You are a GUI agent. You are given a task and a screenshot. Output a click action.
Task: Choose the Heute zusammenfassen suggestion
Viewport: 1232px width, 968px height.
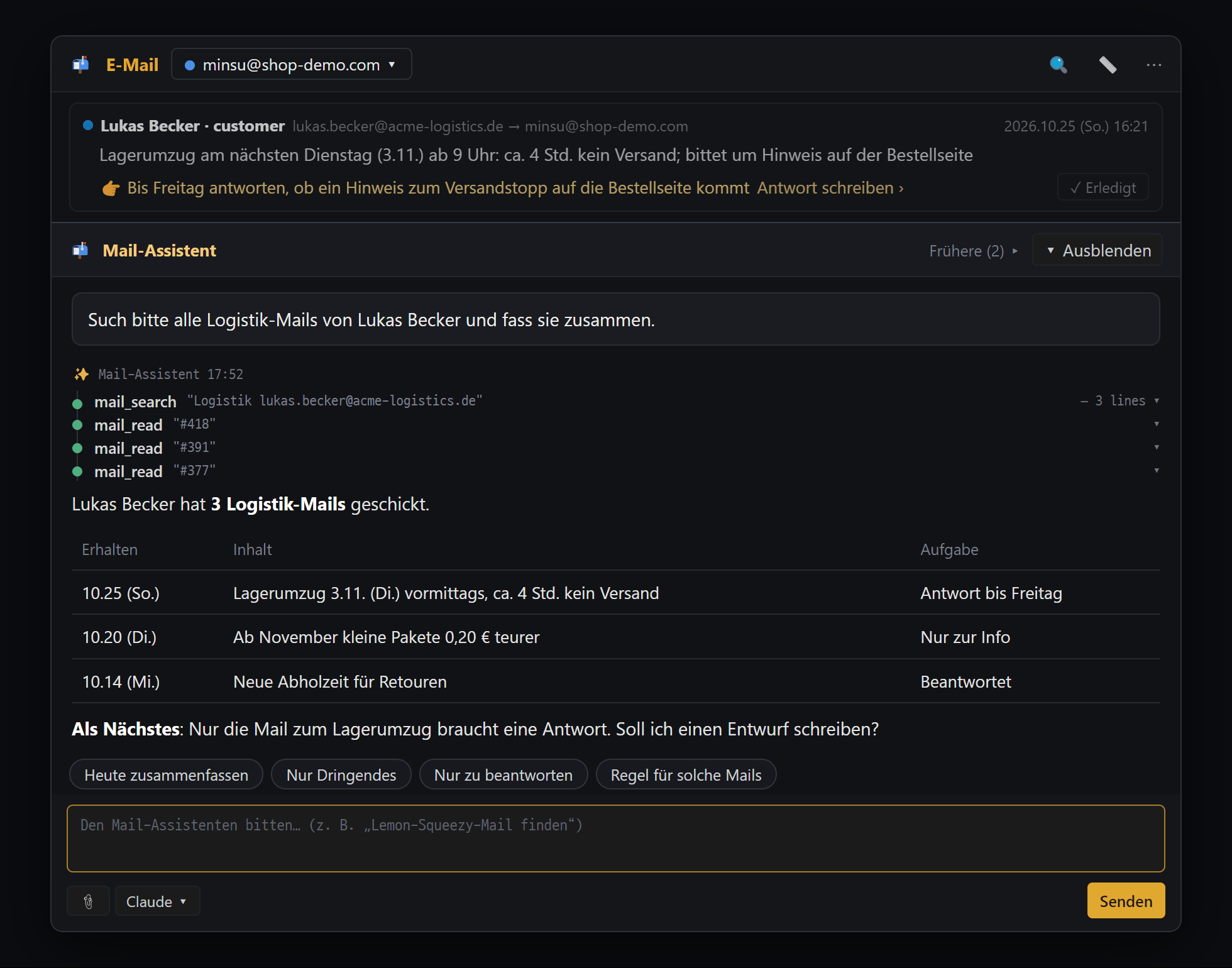167,774
